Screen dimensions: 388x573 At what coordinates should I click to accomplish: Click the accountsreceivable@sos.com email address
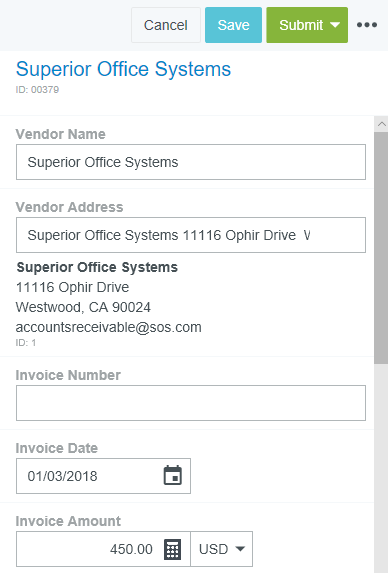109,327
